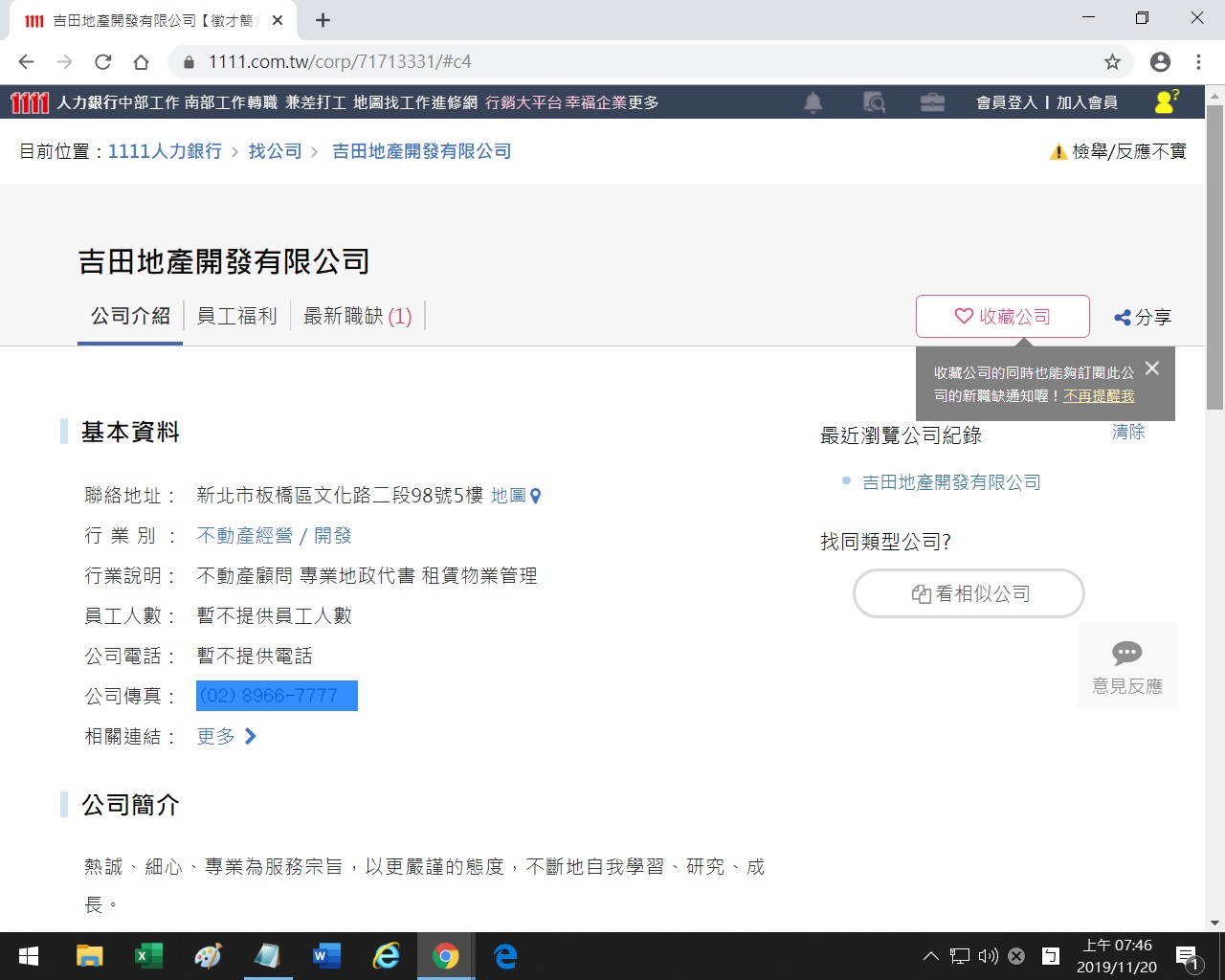Switch to 公司介紹 tab
This screenshot has height=980, width=1225.
(x=130, y=317)
